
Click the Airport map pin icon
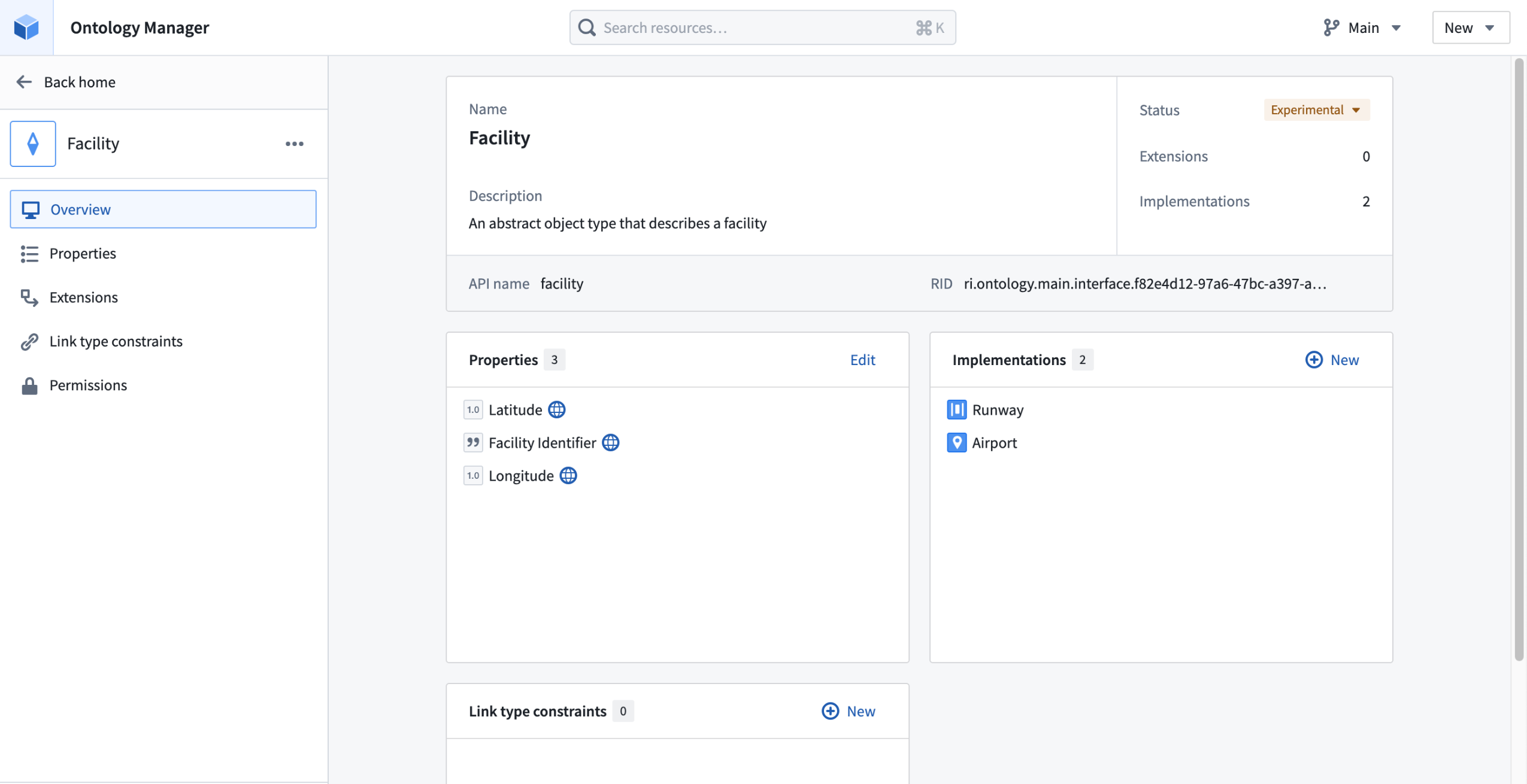tap(956, 443)
